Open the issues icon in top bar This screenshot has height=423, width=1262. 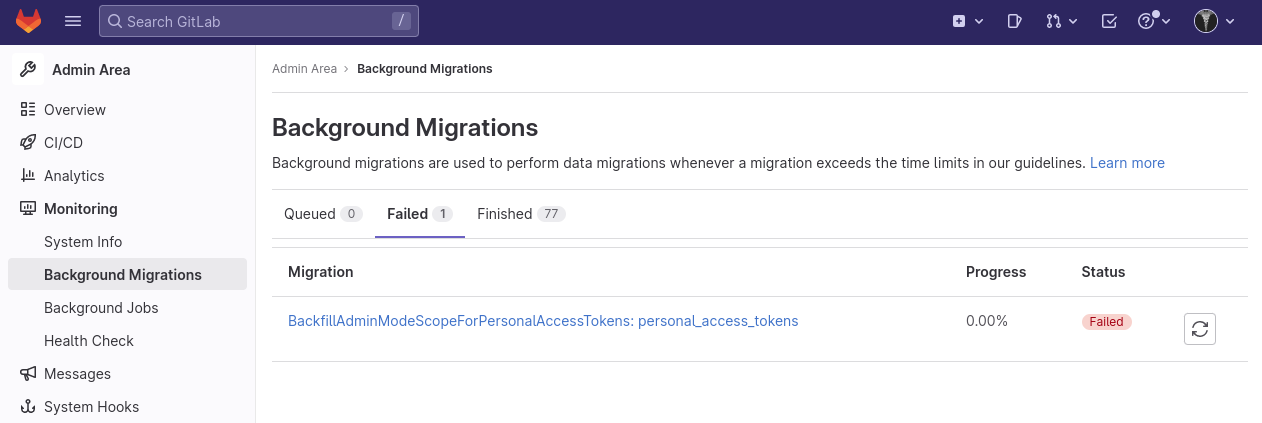[x=1014, y=21]
